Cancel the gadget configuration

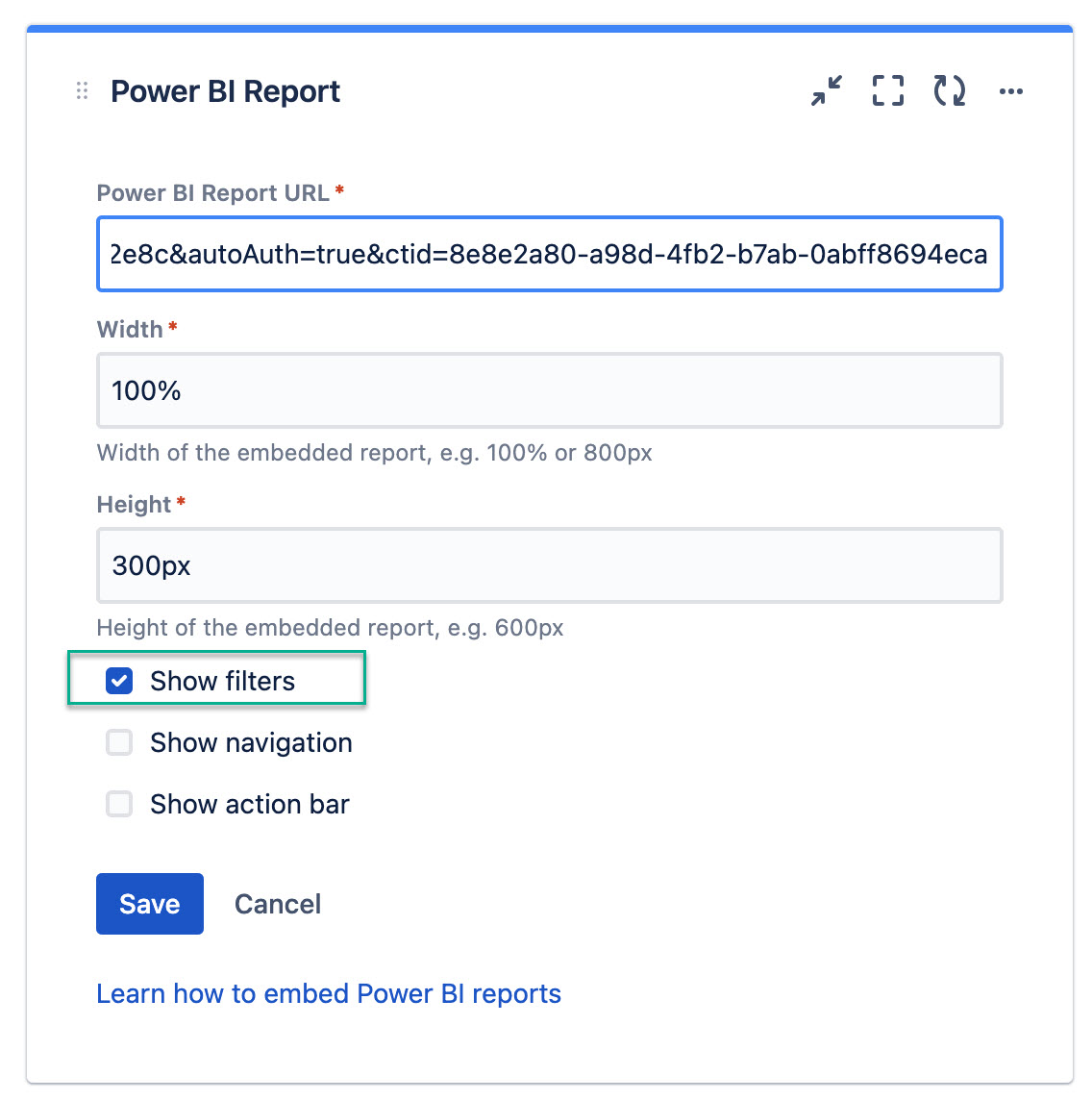click(278, 904)
